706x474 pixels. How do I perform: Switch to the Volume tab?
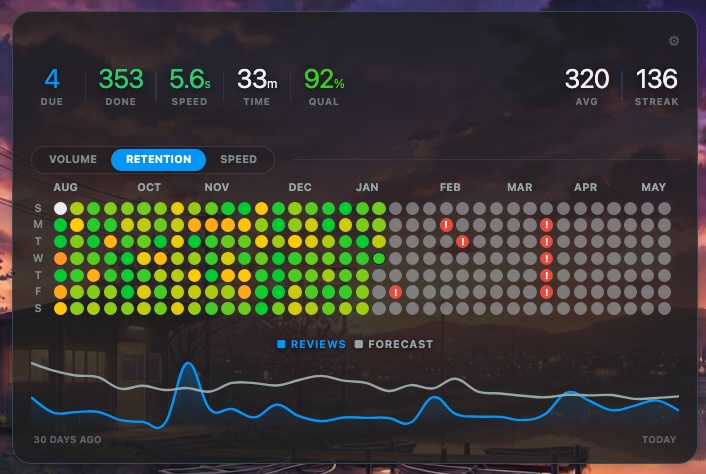click(73, 159)
